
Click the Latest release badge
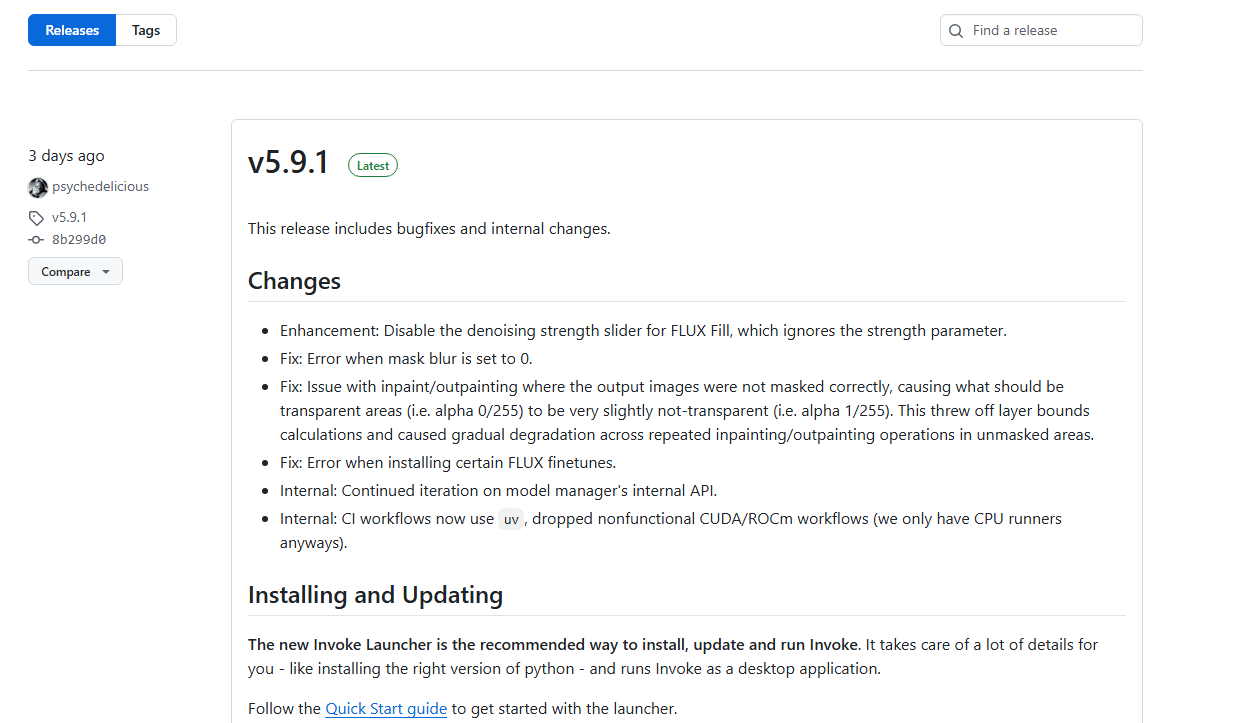[373, 166]
